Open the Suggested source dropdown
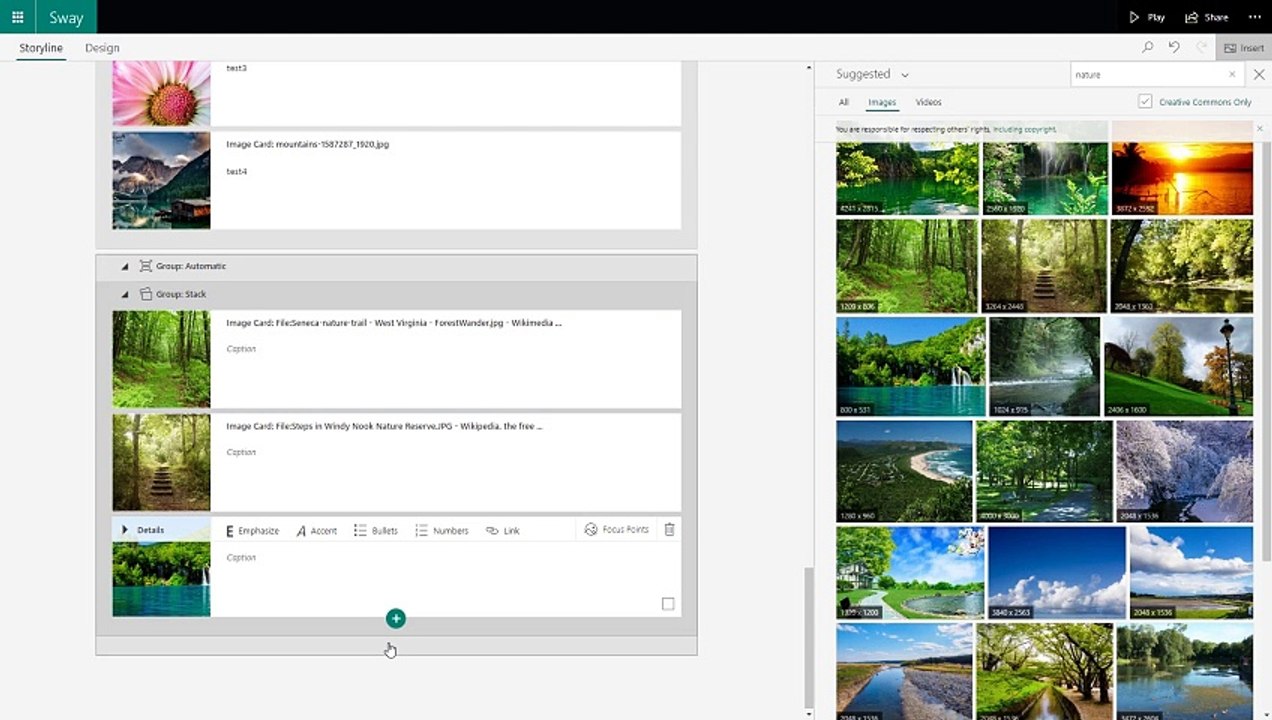 coord(873,74)
